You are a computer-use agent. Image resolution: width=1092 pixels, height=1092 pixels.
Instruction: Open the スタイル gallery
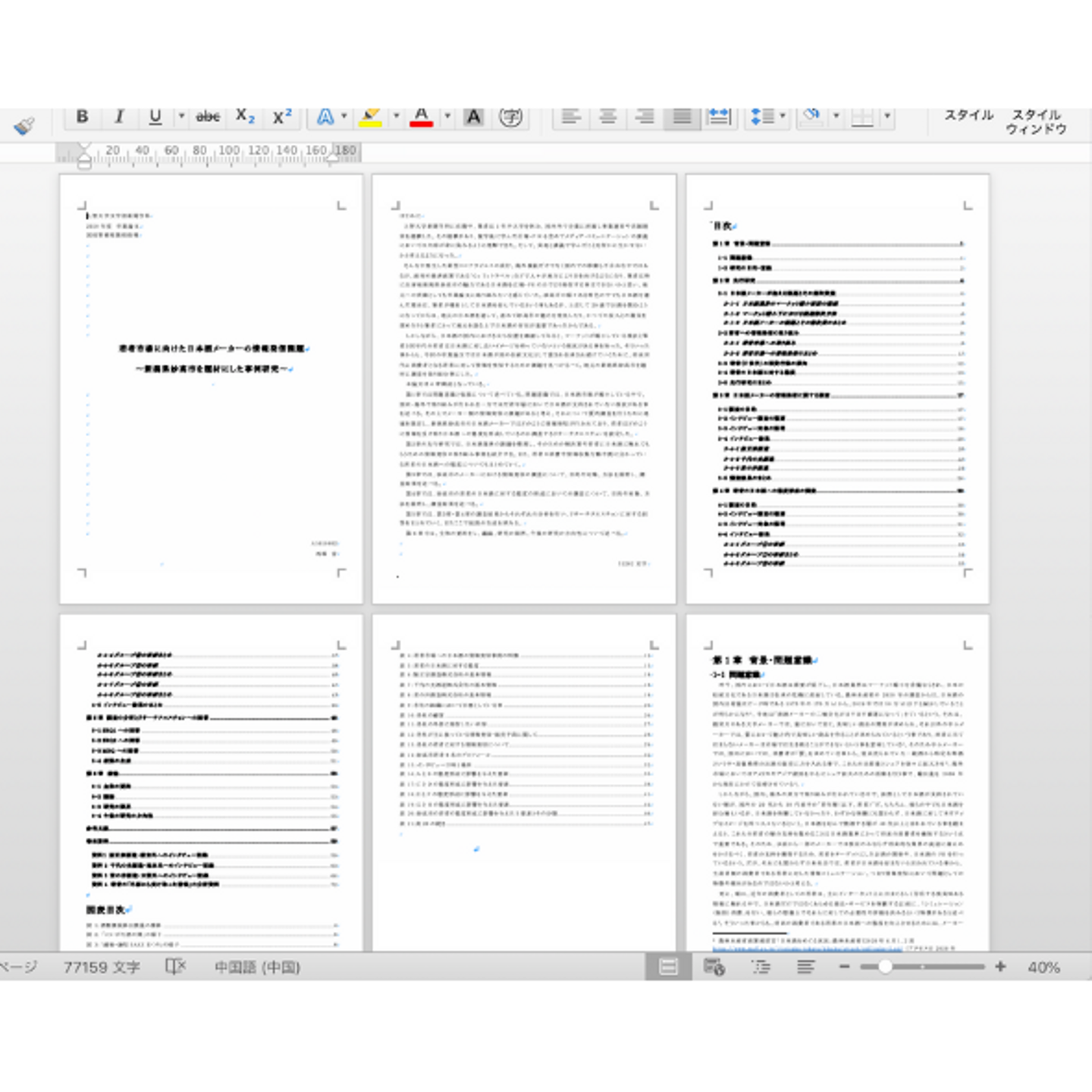coord(968,115)
